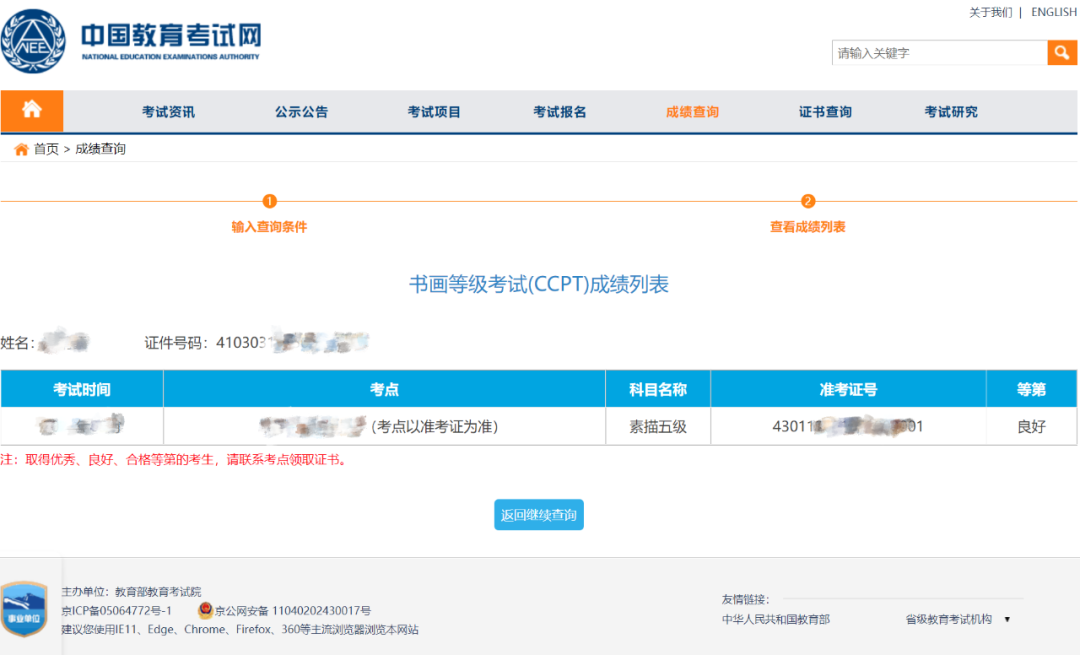Screen dimensions: 1080x655
Task: Open the home icon in navigation bar
Action: coord(32,110)
